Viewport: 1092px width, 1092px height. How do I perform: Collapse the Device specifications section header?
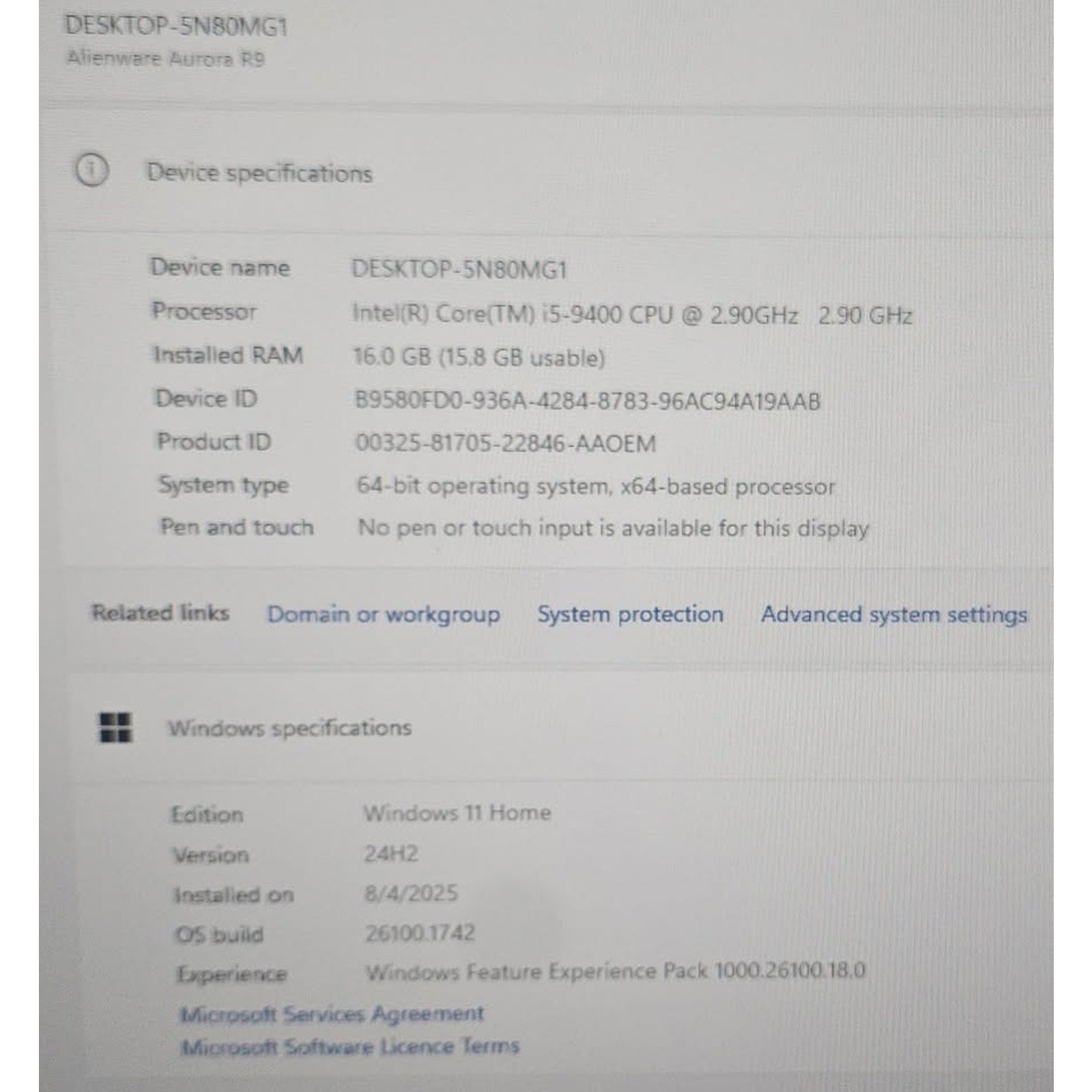pyautogui.click(x=259, y=173)
